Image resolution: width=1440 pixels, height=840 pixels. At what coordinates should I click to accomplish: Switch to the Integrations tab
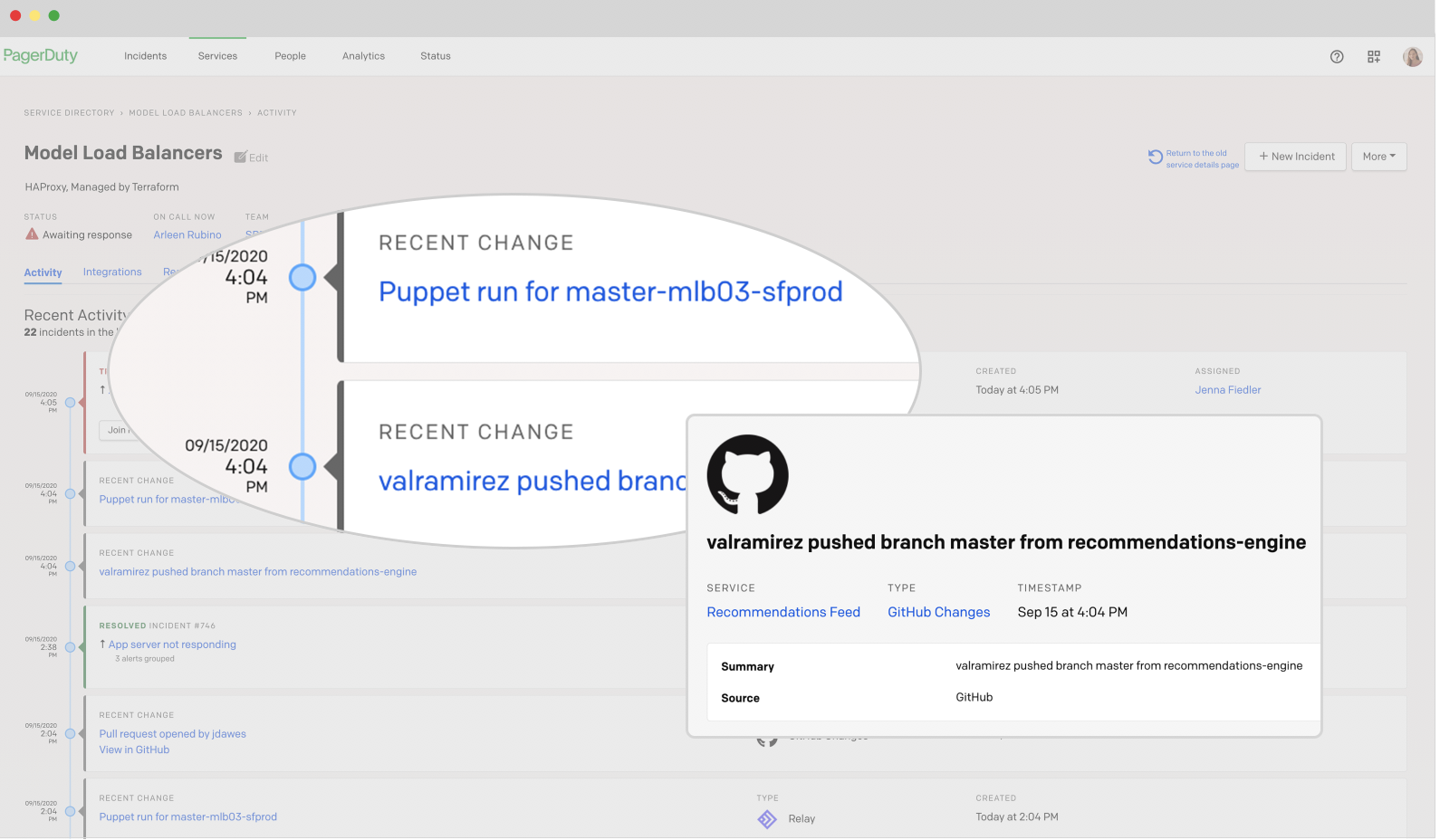tap(112, 272)
